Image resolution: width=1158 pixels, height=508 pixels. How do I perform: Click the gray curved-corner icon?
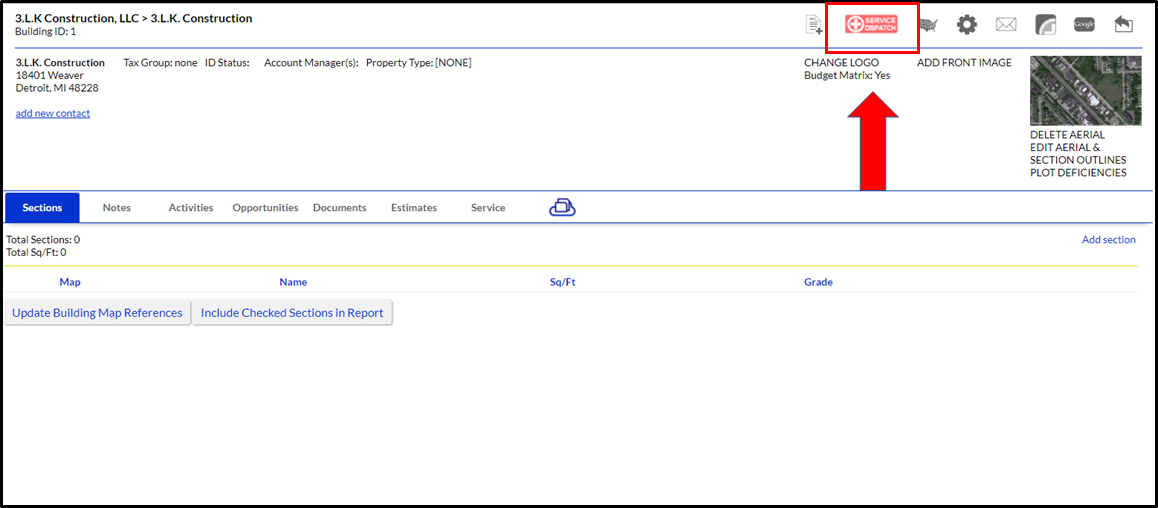[x=1045, y=25]
